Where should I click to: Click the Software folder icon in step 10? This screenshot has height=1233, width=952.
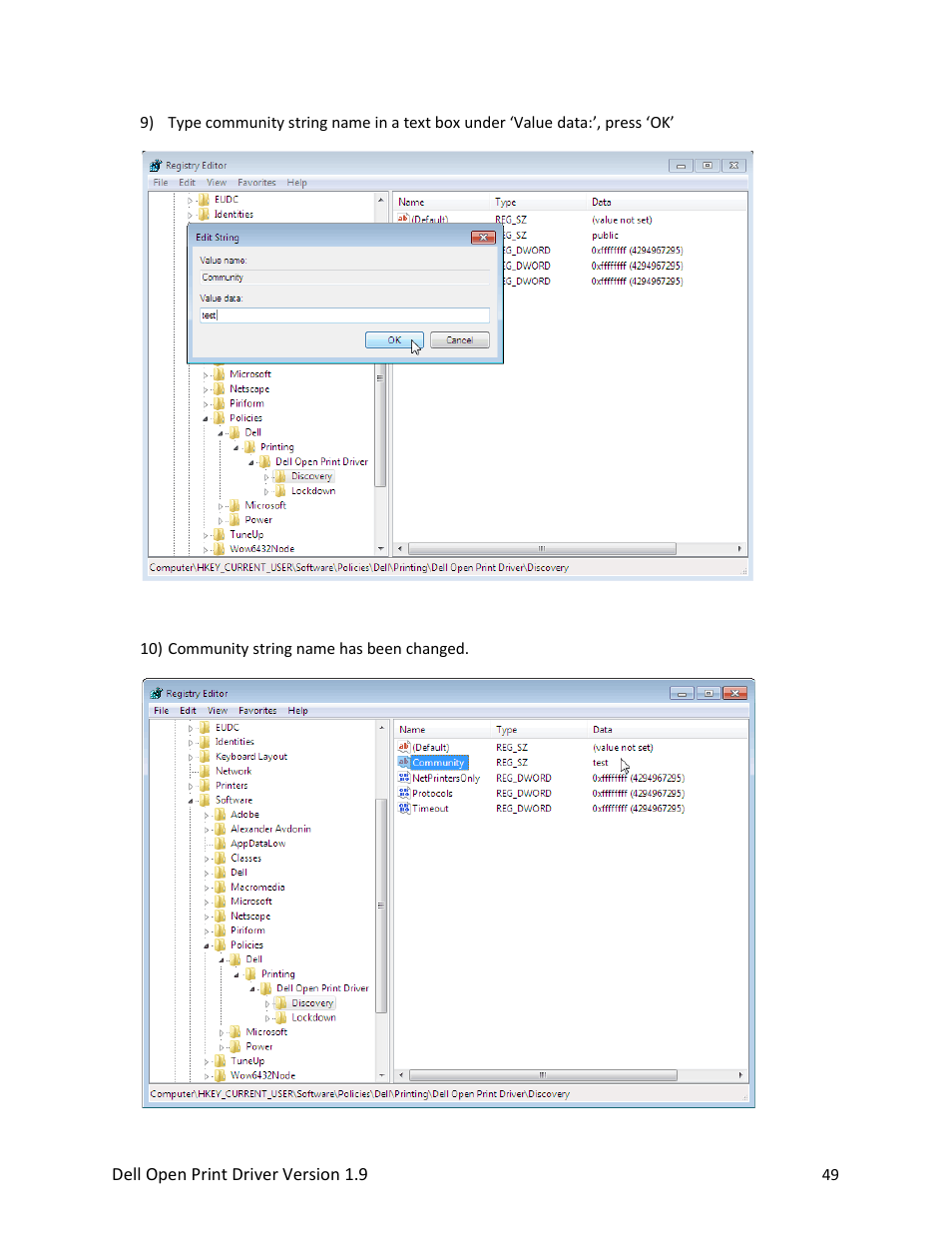(206, 800)
